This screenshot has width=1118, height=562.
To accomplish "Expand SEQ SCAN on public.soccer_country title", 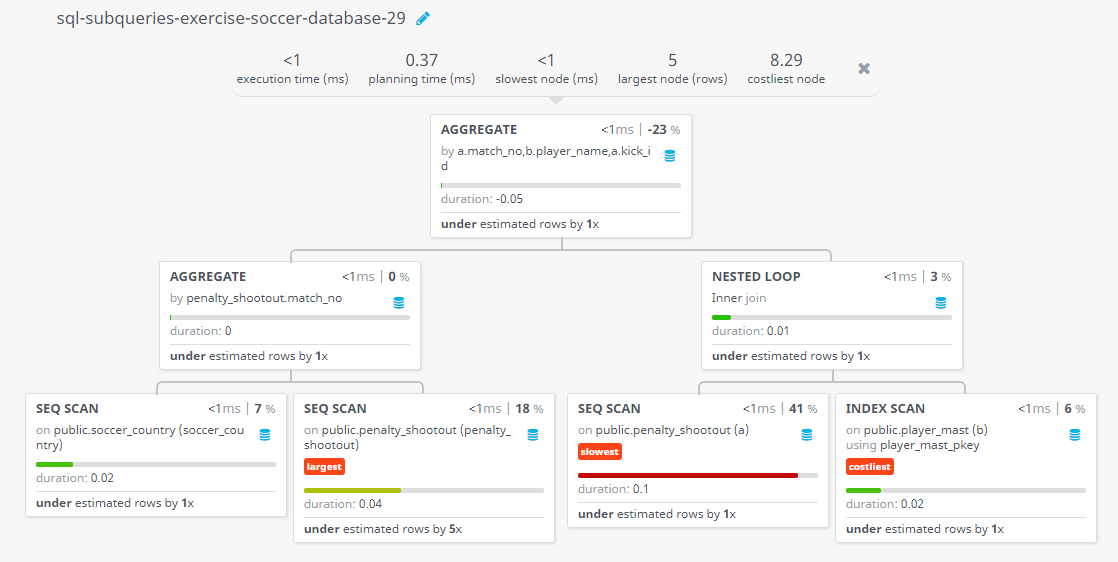I will pyautogui.click(x=67, y=409).
